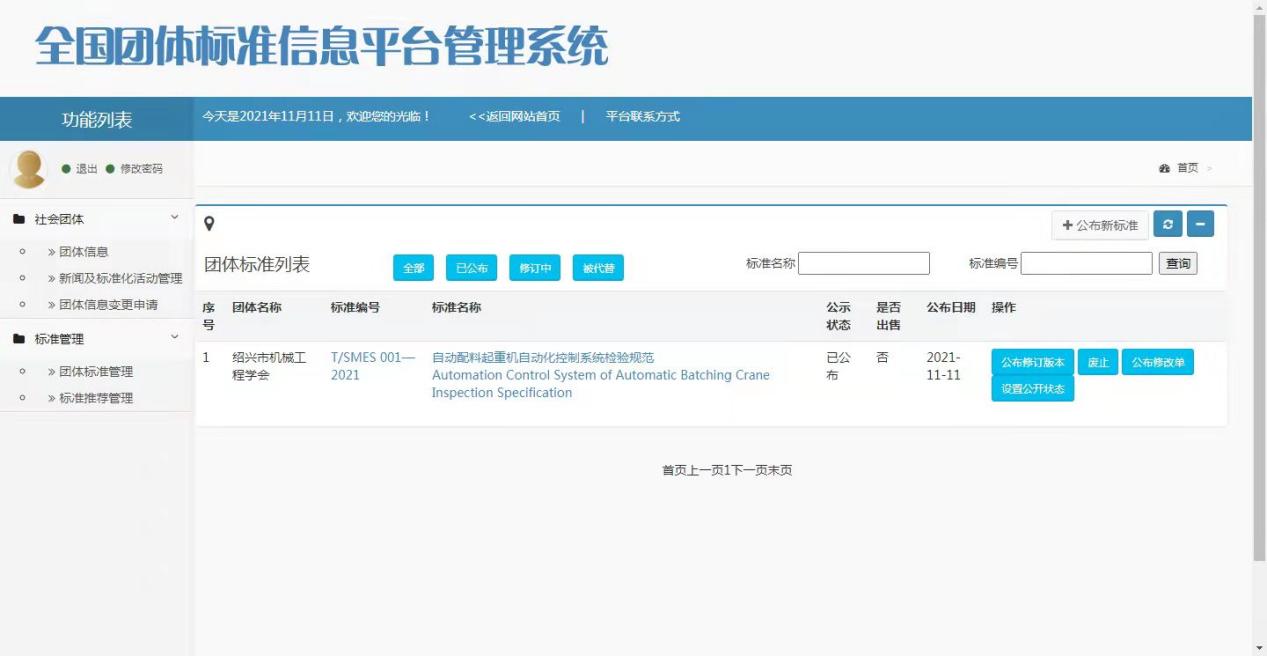Viewport: 1267px width, 656px height.
Task: Collapse the 标准管理 section chevron
Action: pyautogui.click(x=174, y=338)
